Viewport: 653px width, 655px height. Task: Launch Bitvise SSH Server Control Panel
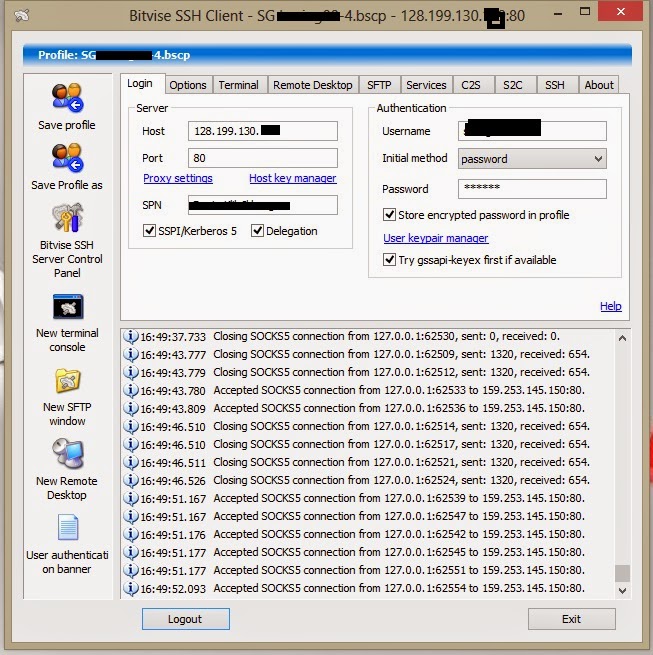67,218
